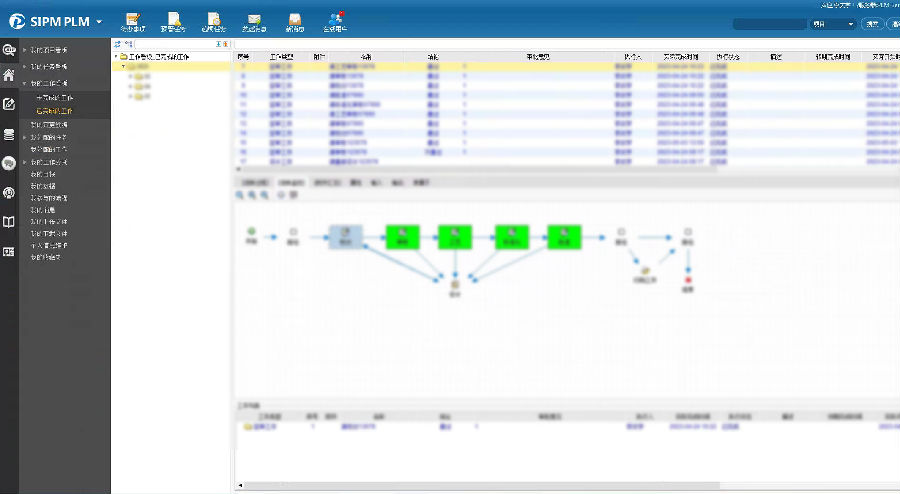This screenshot has height=494, width=900.
Task: Open the chat bubble icon in the left rail
Action: (9, 163)
